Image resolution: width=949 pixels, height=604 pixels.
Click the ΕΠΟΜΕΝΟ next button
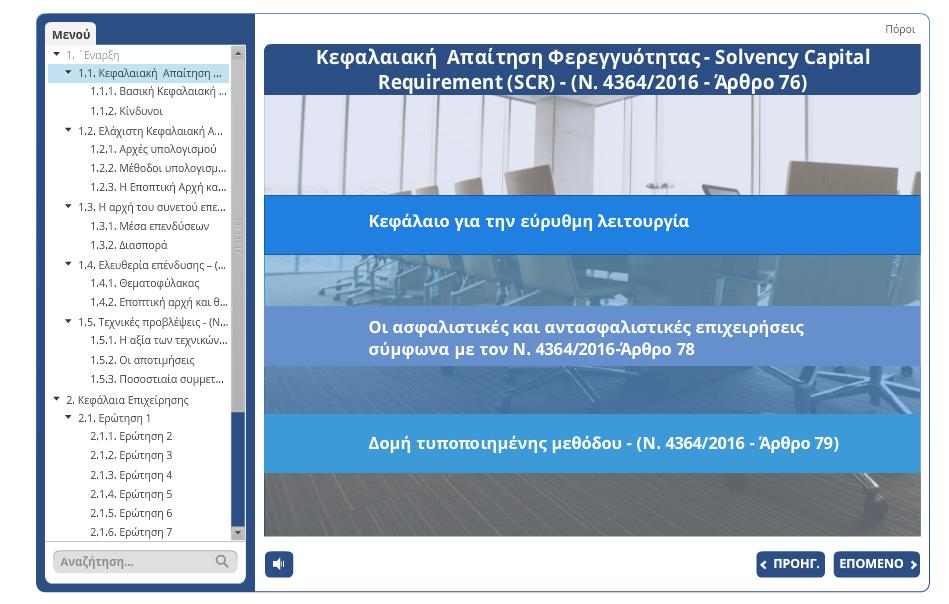[x=876, y=564]
